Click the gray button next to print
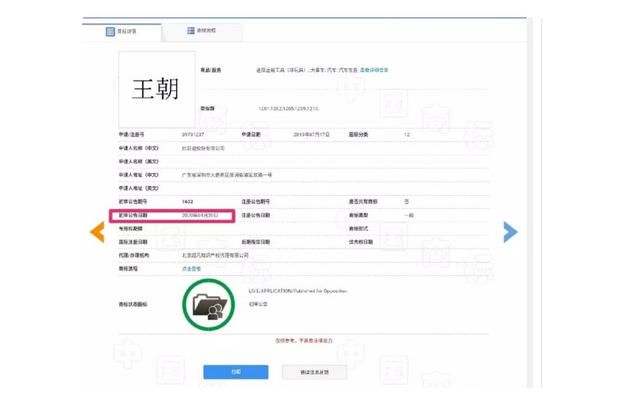Image resolution: width=640 pixels, height=395 pixels. [314, 372]
